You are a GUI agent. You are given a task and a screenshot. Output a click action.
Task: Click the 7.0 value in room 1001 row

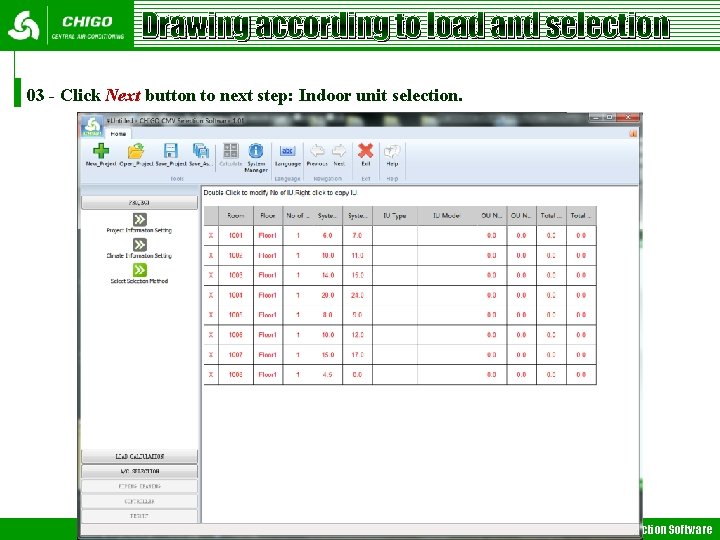tap(357, 236)
